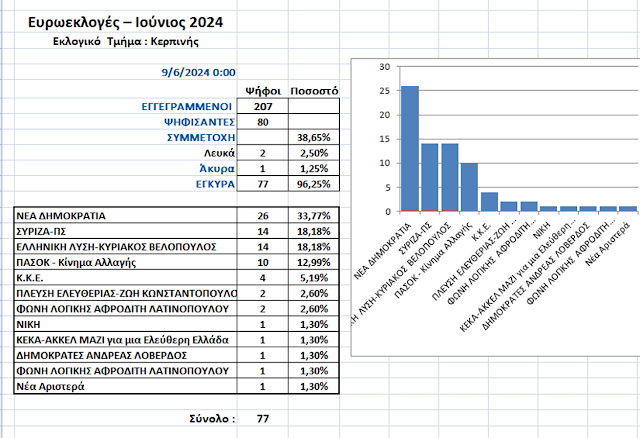This screenshot has width=640, height=438.
Task: Select the title cell Ευρωεκλογές – Ιούνιος 2024
Action: (125, 22)
